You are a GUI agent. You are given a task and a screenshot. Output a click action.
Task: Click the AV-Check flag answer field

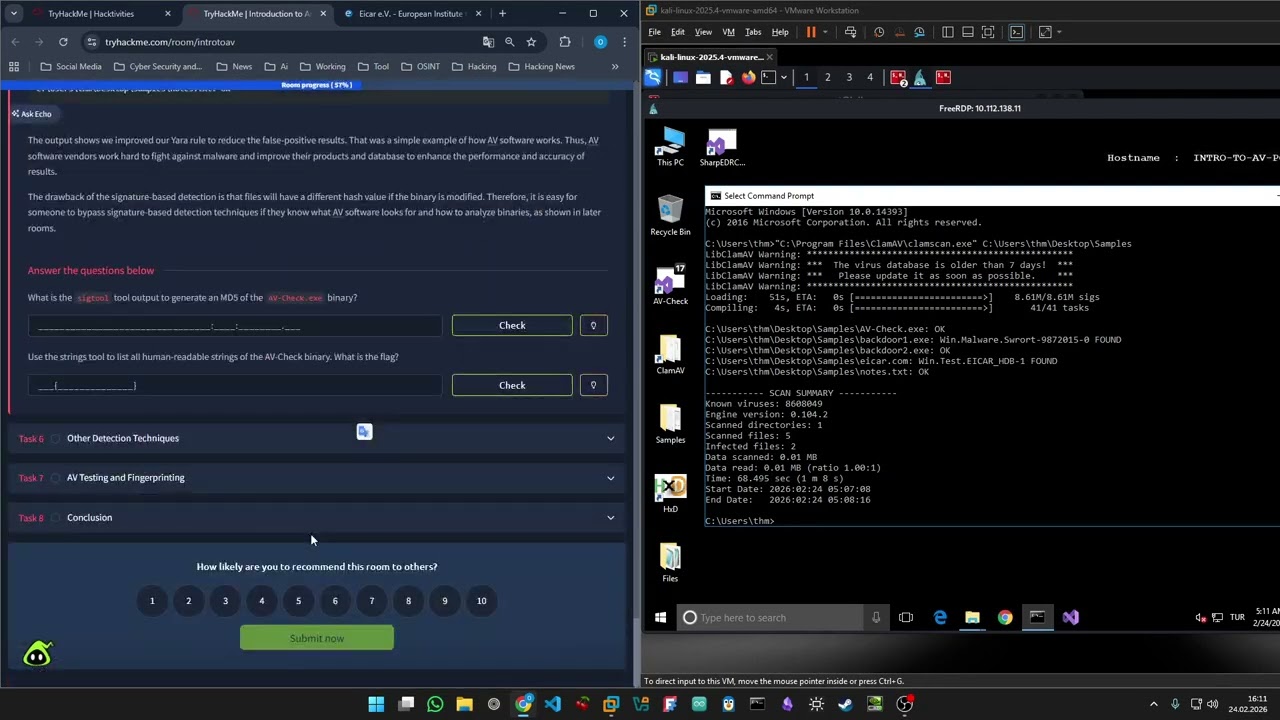coord(235,385)
